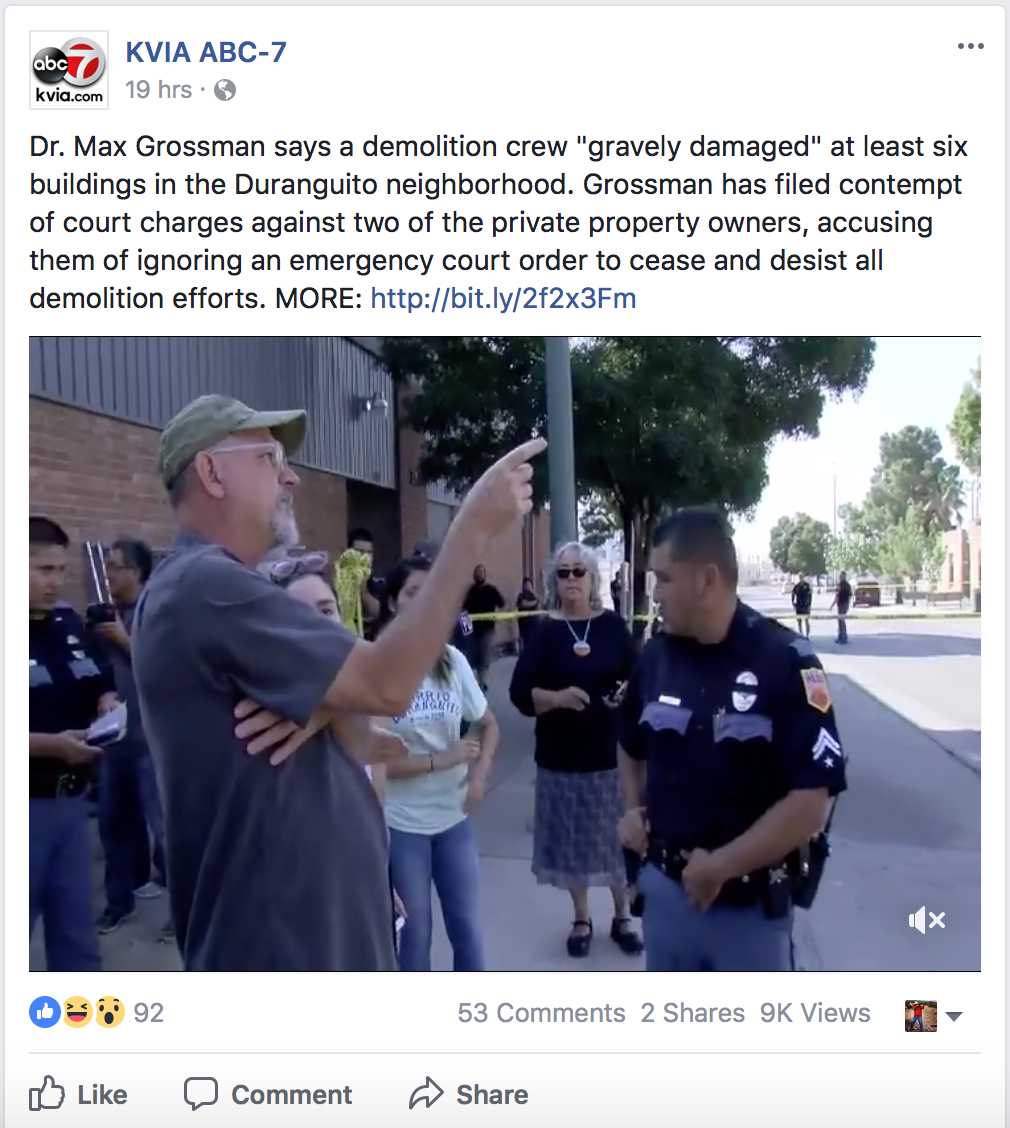This screenshot has width=1010, height=1128.
Task: Open the KVIA ABC-7 profile picture
Action: pos(68,70)
